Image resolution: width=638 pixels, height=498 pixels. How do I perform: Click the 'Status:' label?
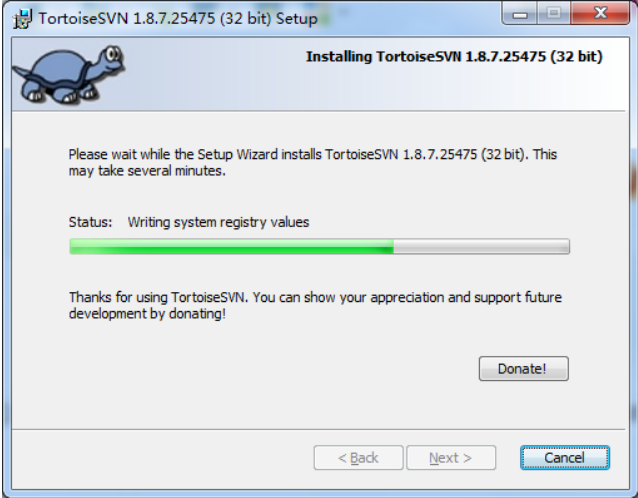(90, 222)
